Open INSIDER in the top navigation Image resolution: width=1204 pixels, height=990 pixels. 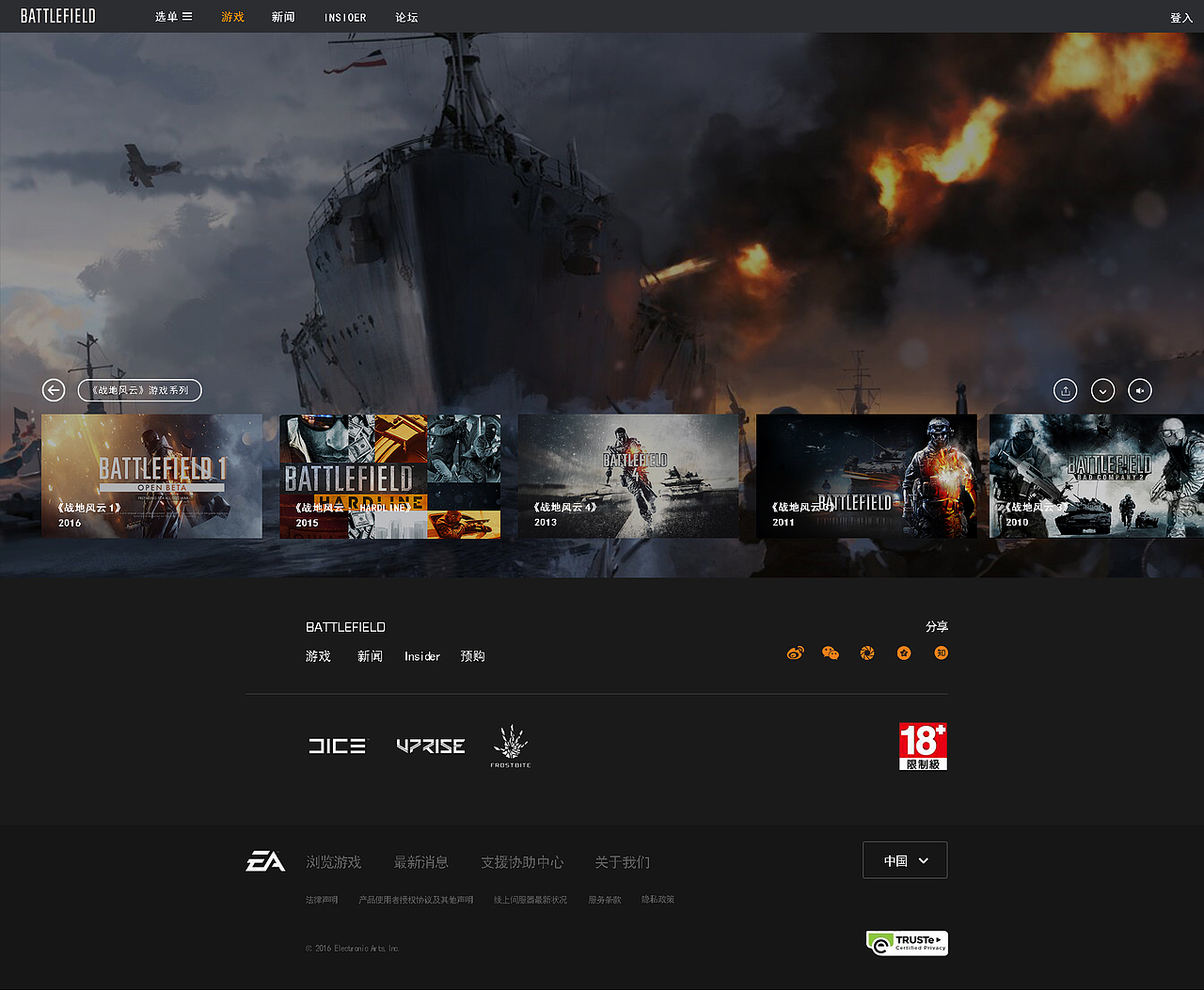345,18
